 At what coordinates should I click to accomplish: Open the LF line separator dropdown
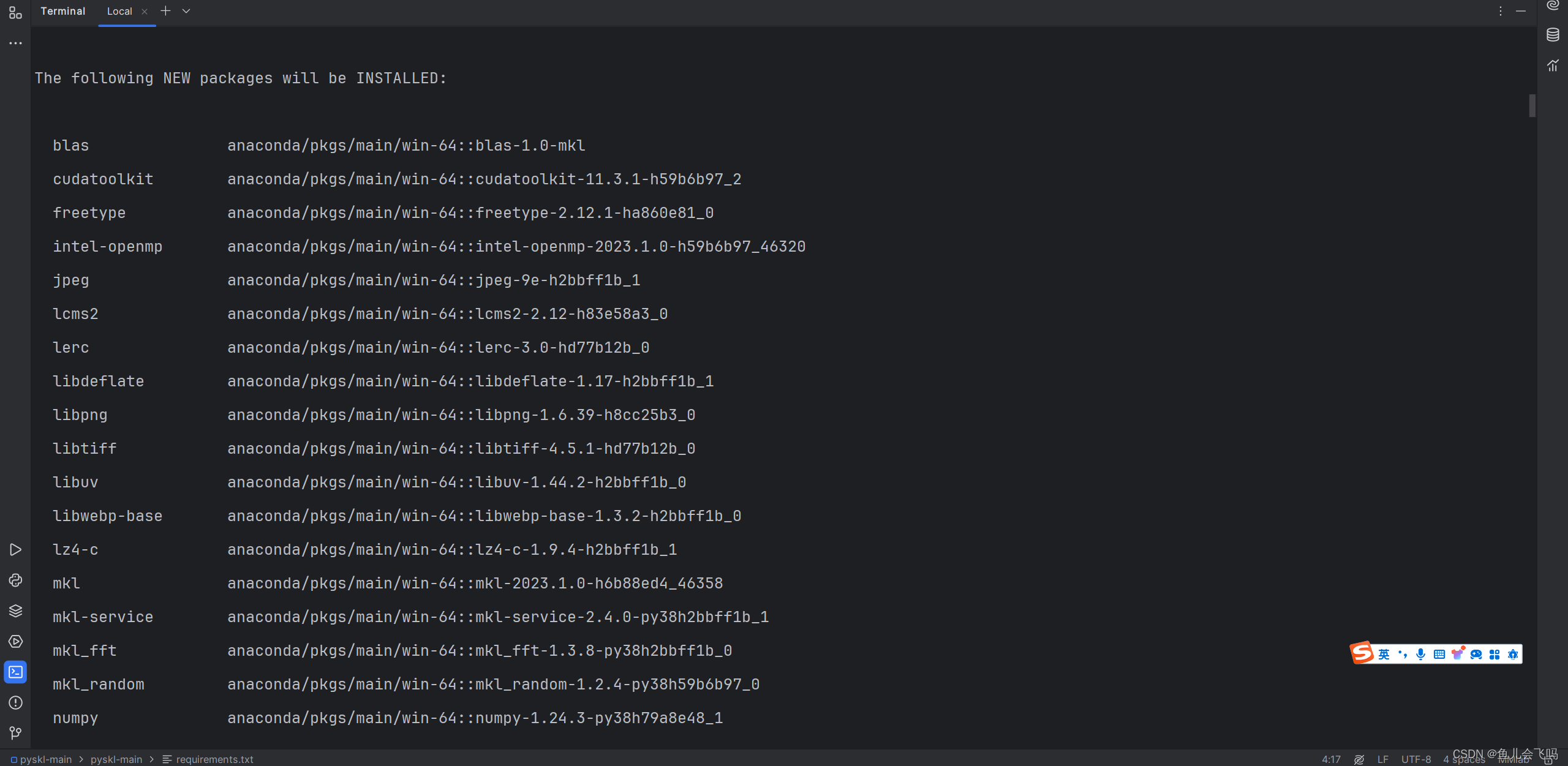click(x=1383, y=759)
